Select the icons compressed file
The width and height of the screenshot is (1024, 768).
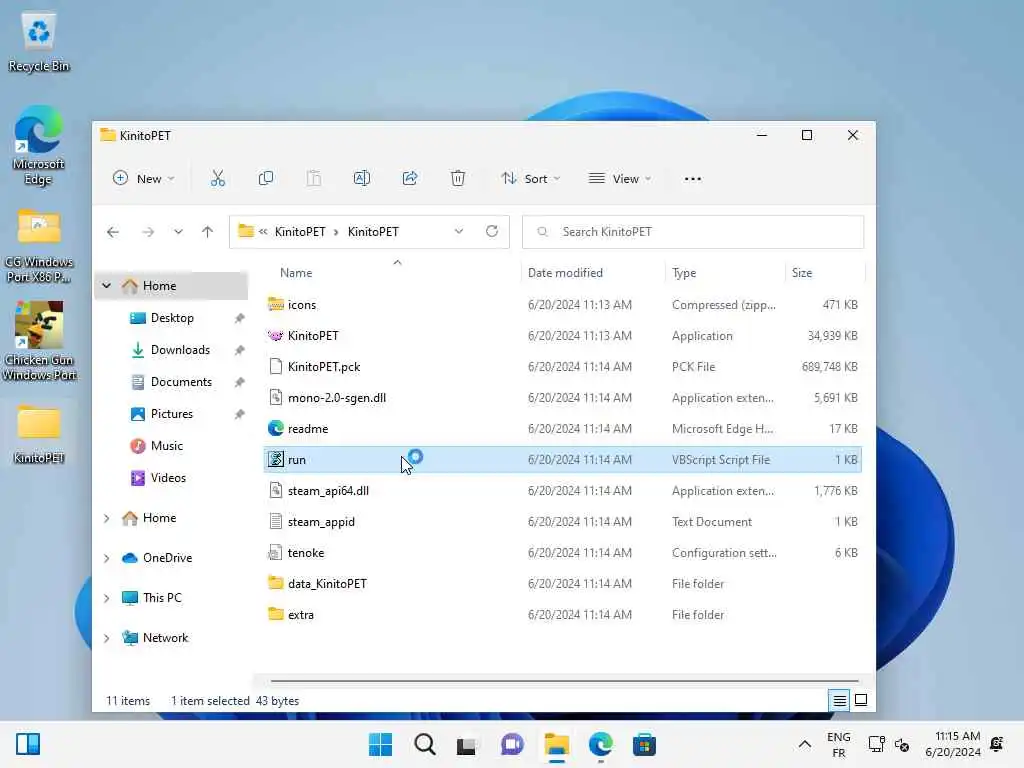[563, 305]
